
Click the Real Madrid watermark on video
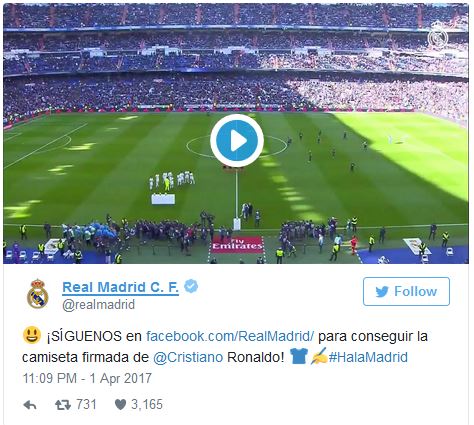click(x=438, y=36)
